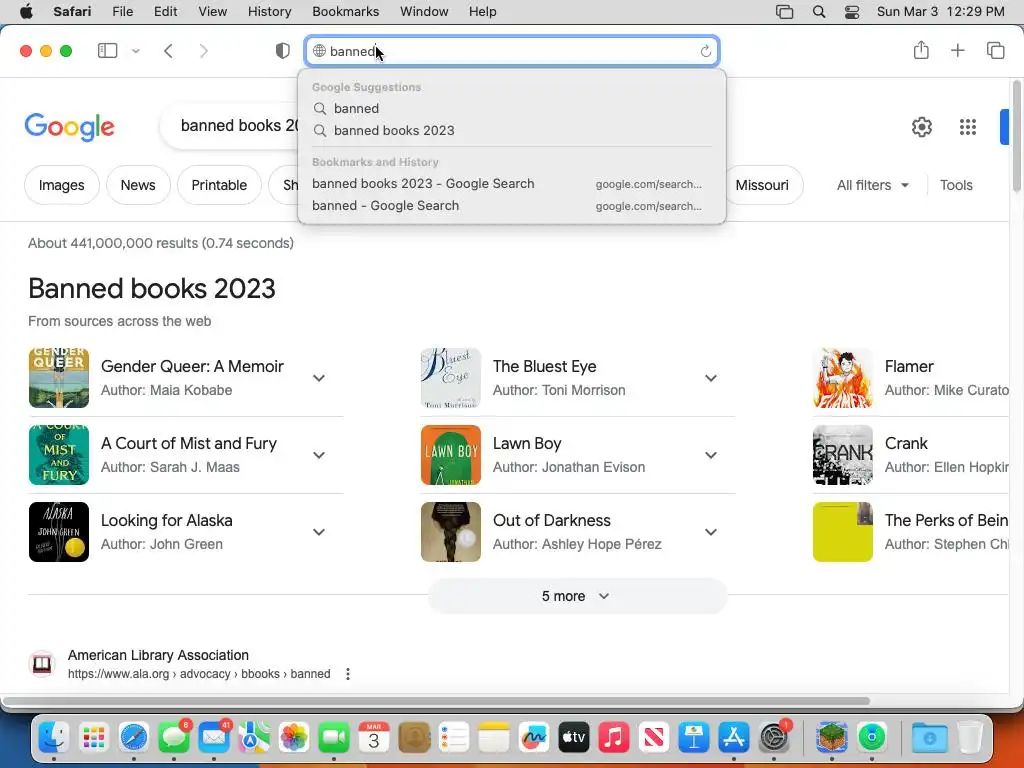Select the 'banned' Google suggestion
The width and height of the screenshot is (1024, 768).
[511, 108]
